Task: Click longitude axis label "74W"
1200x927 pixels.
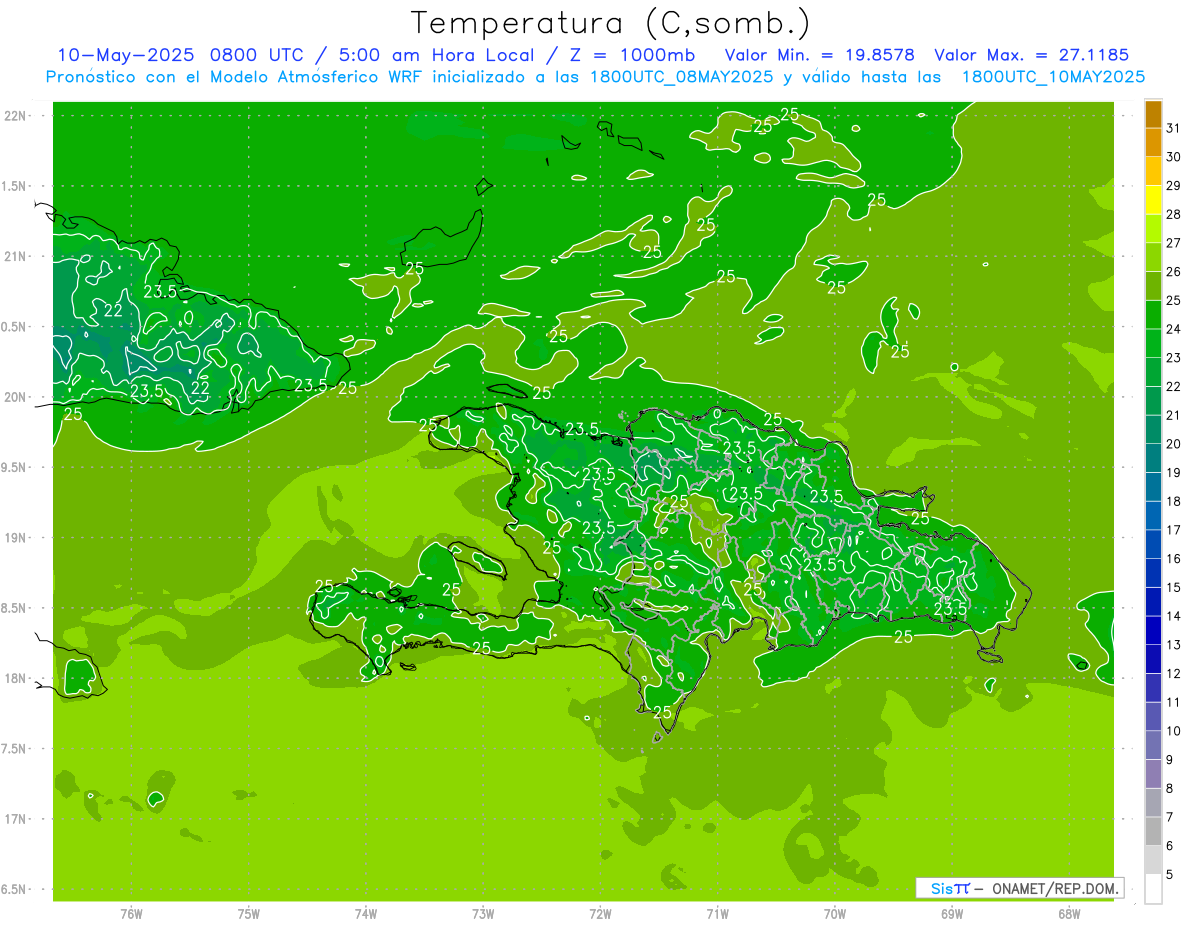Action: click(x=365, y=914)
